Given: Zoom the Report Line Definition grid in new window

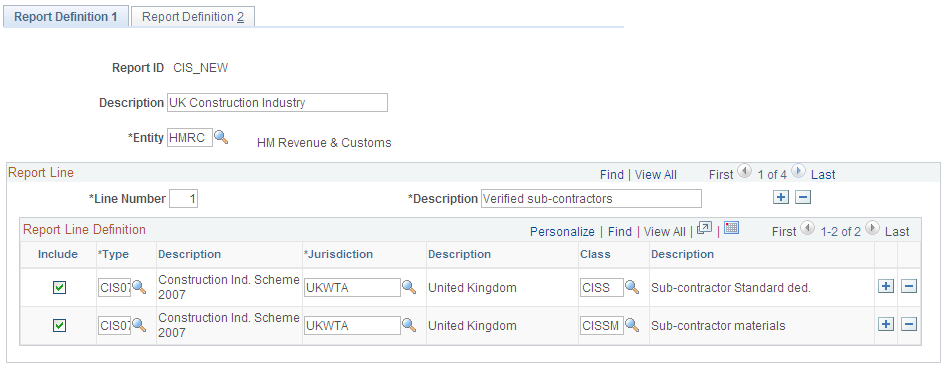Looking at the screenshot, I should 704,228.
